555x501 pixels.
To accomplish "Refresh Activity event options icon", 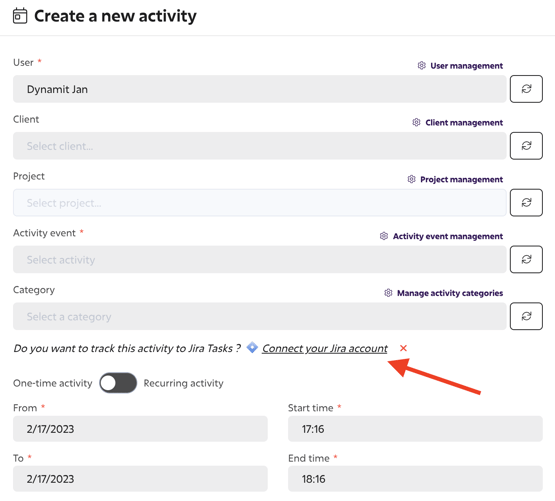I will [x=526, y=260].
